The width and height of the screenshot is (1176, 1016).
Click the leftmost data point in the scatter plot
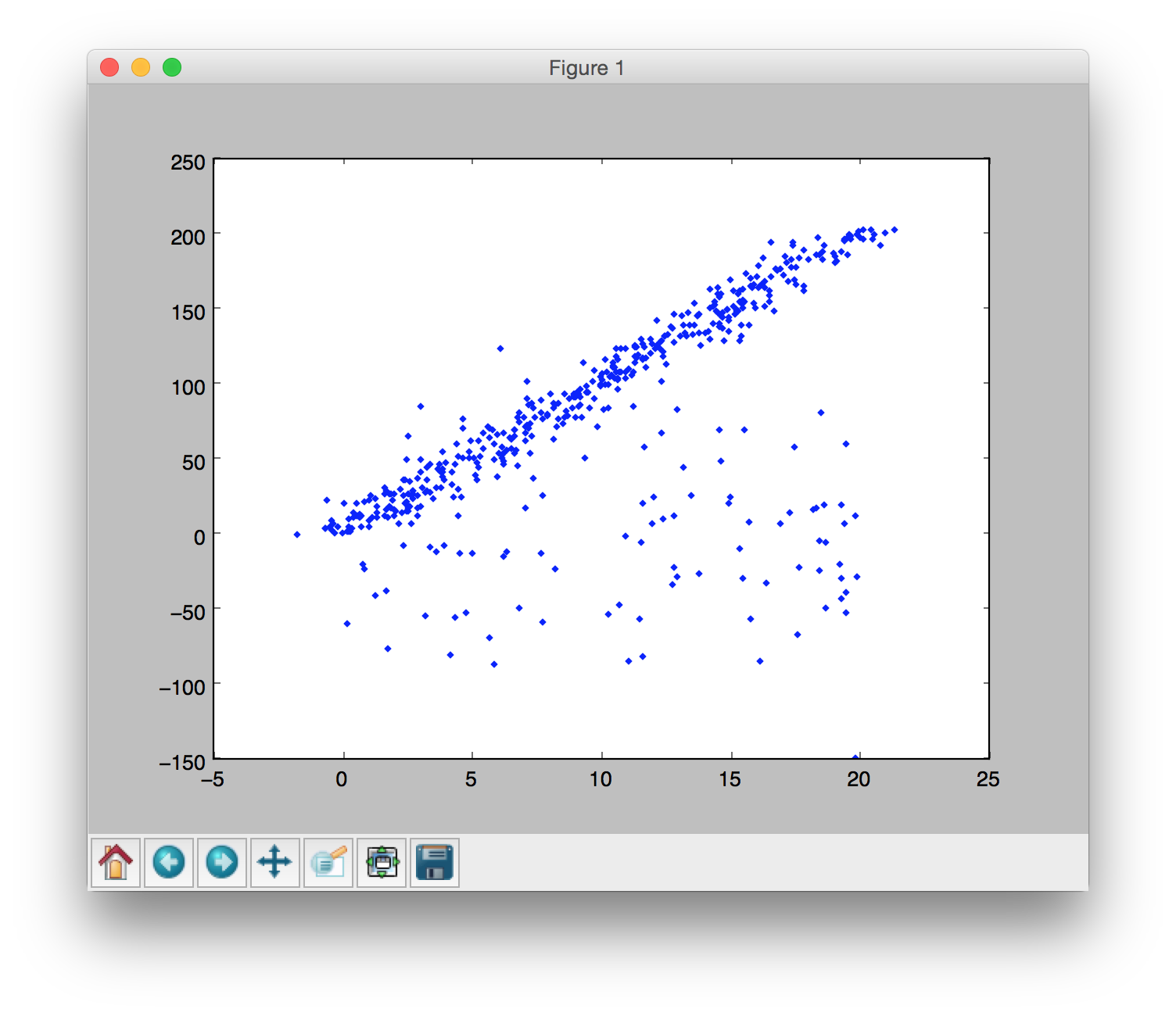pyautogui.click(x=297, y=535)
